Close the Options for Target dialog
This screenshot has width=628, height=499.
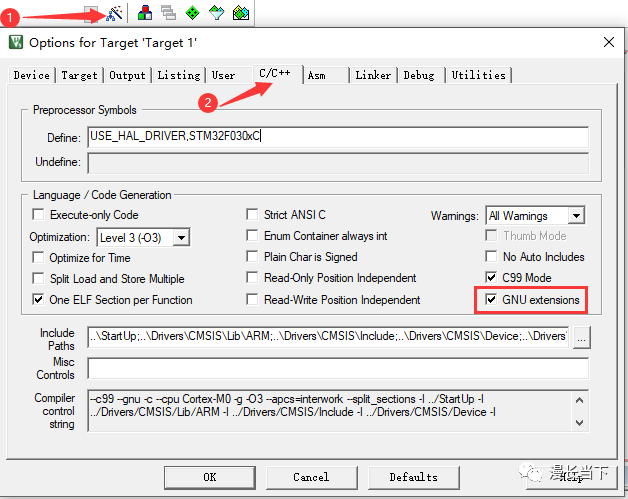click(x=608, y=42)
